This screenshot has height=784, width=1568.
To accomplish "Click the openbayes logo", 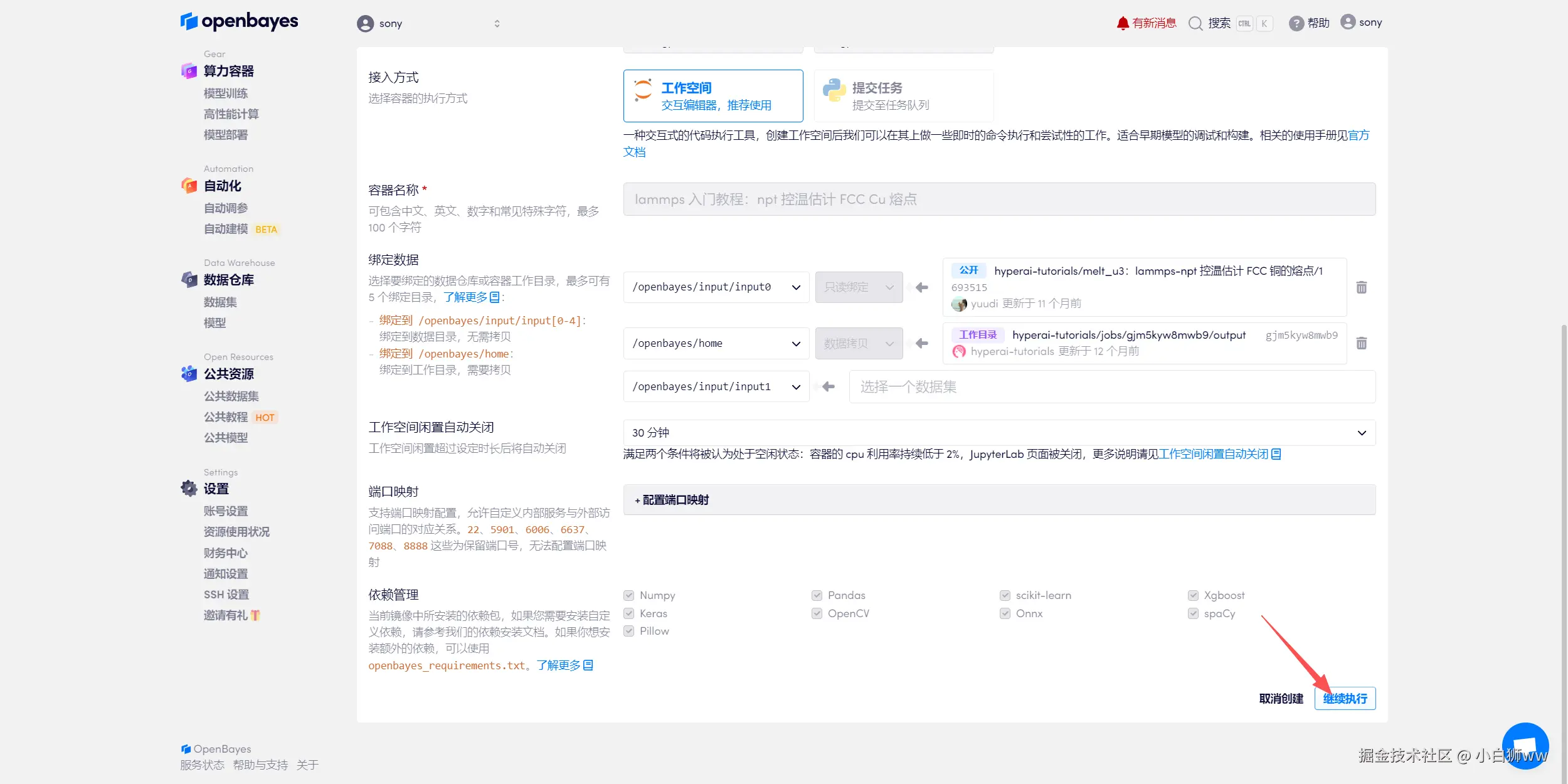I will (x=240, y=22).
